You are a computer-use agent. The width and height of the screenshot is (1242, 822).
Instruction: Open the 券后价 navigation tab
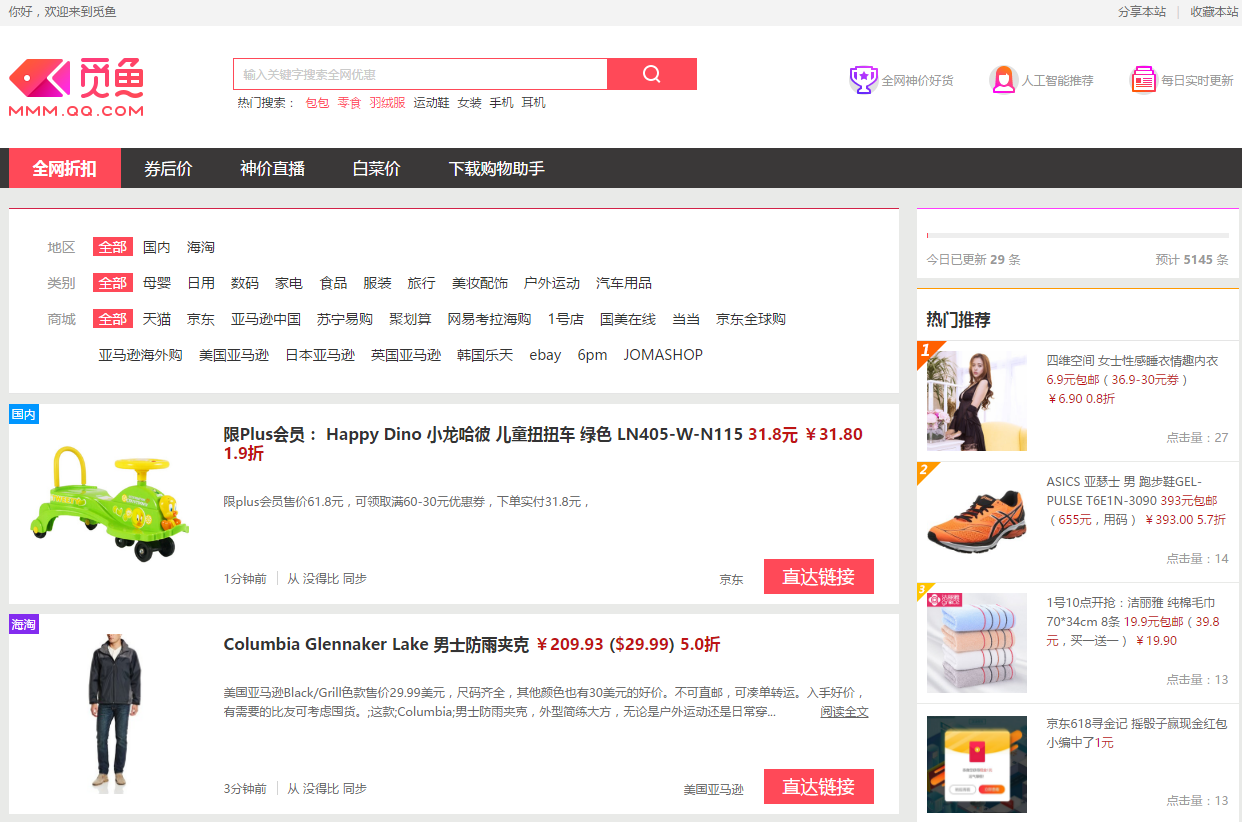(168, 168)
